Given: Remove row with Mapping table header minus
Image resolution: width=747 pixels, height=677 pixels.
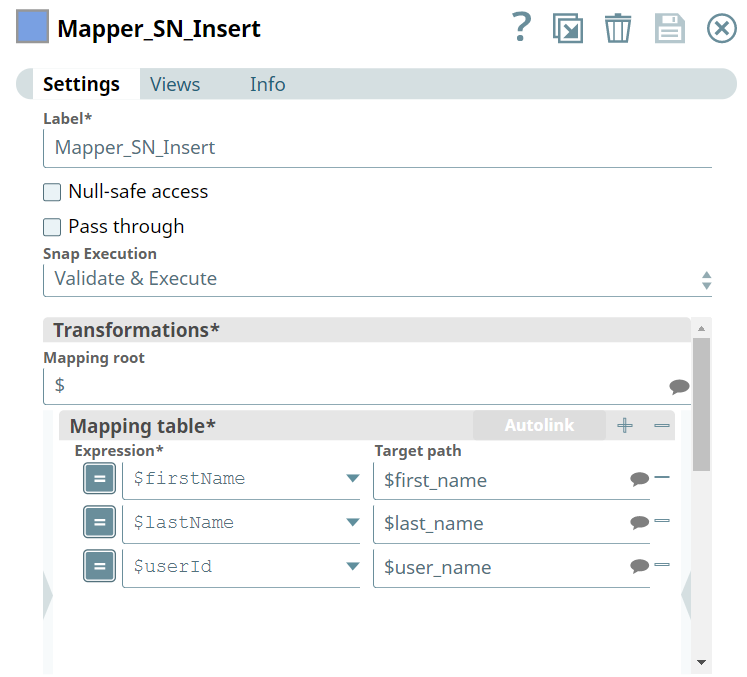Looking at the screenshot, I should [x=662, y=425].
